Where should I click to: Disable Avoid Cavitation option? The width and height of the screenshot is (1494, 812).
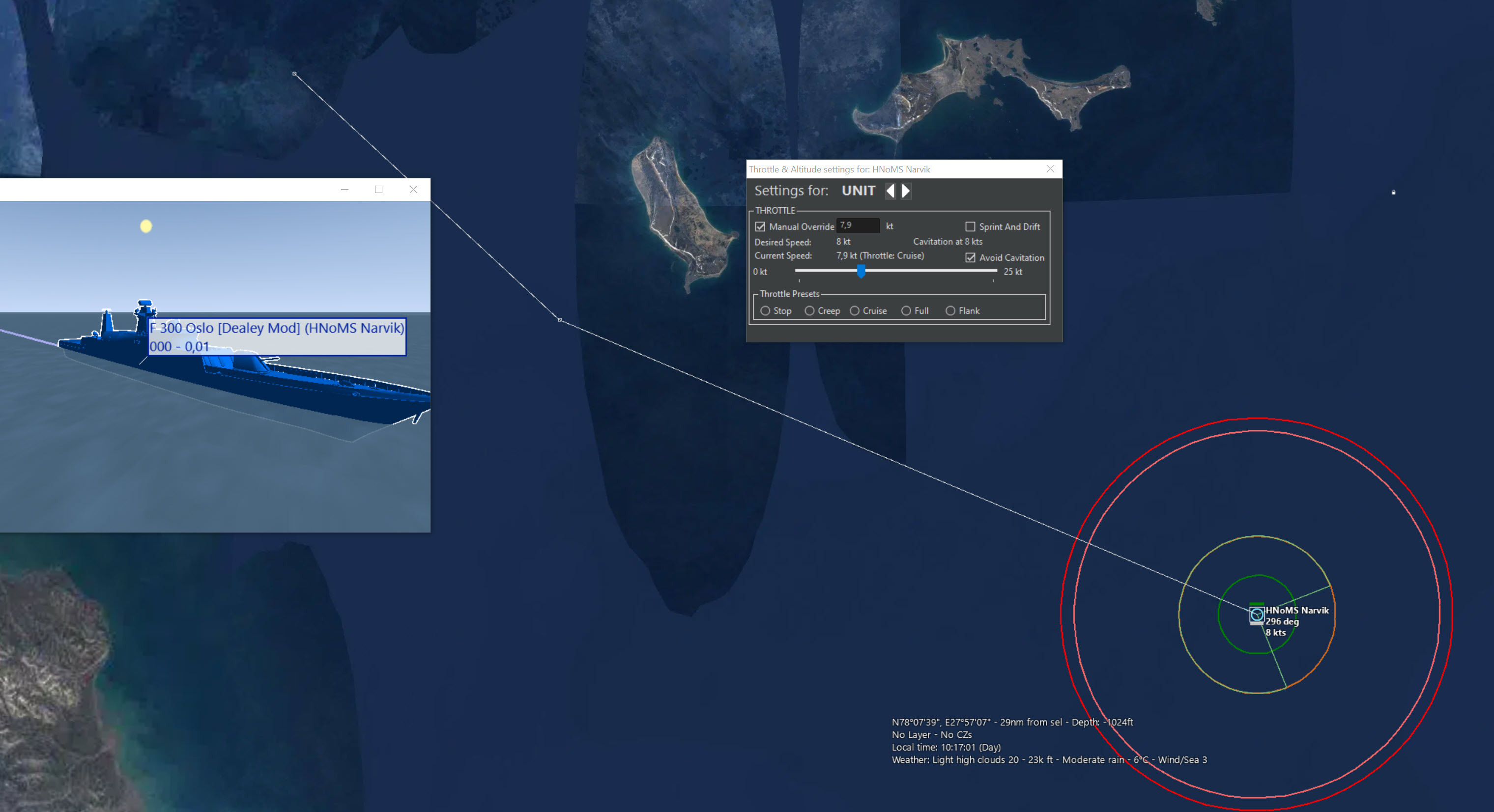(970, 257)
